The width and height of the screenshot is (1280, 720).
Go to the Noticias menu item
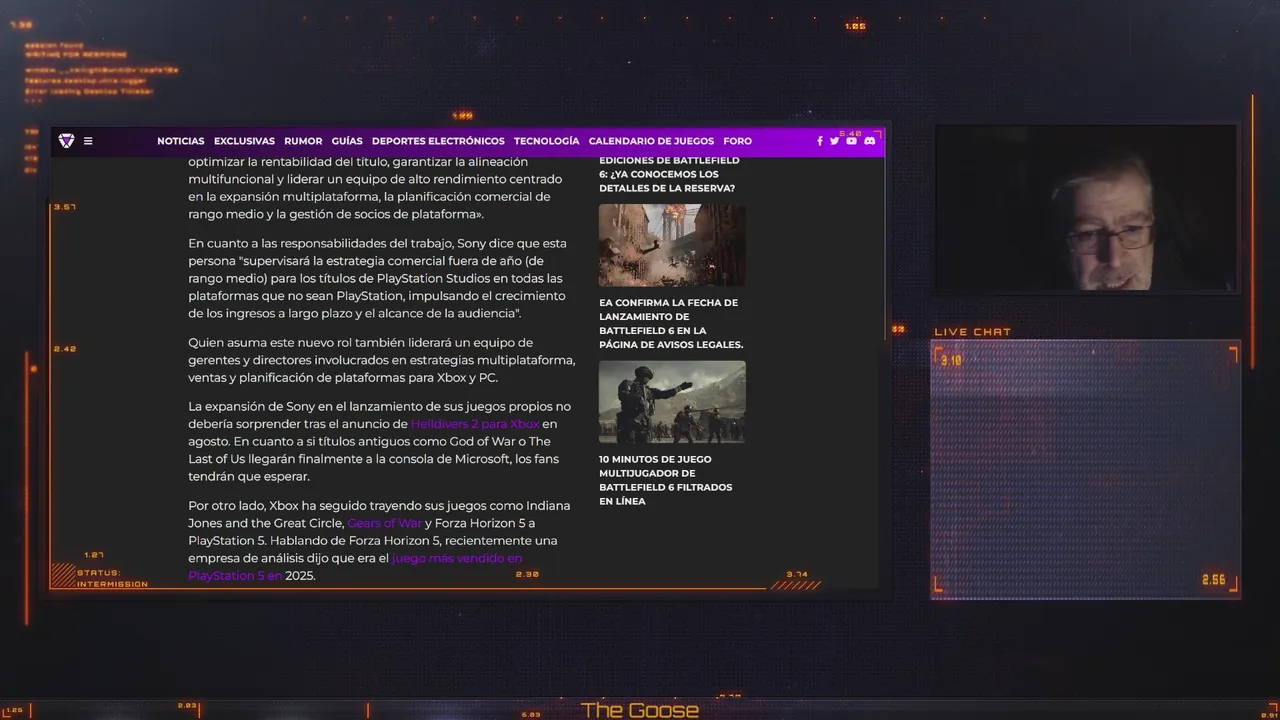coord(181,141)
